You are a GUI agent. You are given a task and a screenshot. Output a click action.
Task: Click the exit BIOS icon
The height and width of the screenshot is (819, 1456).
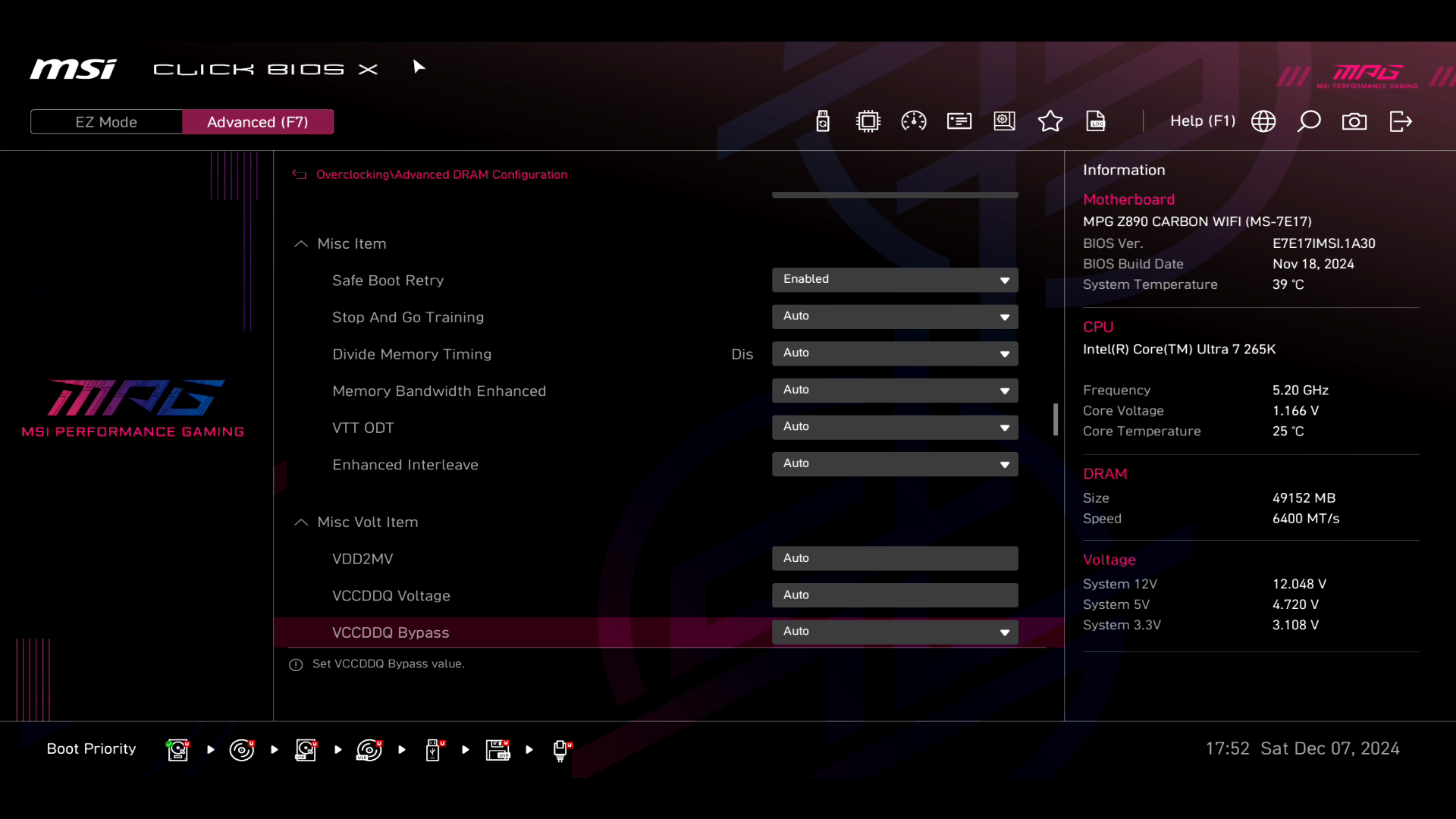point(1401,121)
